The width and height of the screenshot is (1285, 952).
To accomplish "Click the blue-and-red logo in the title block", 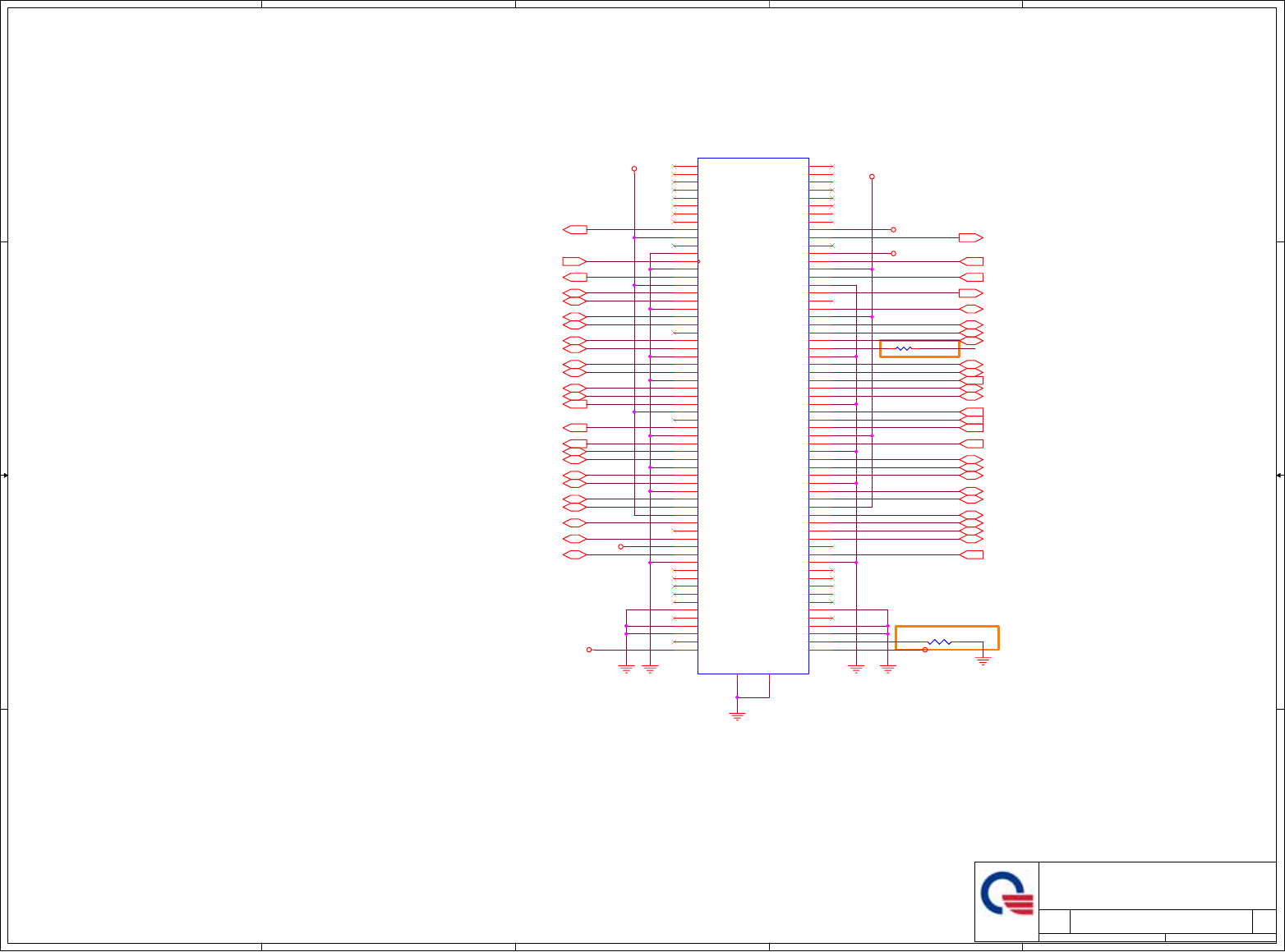I will (1006, 894).
